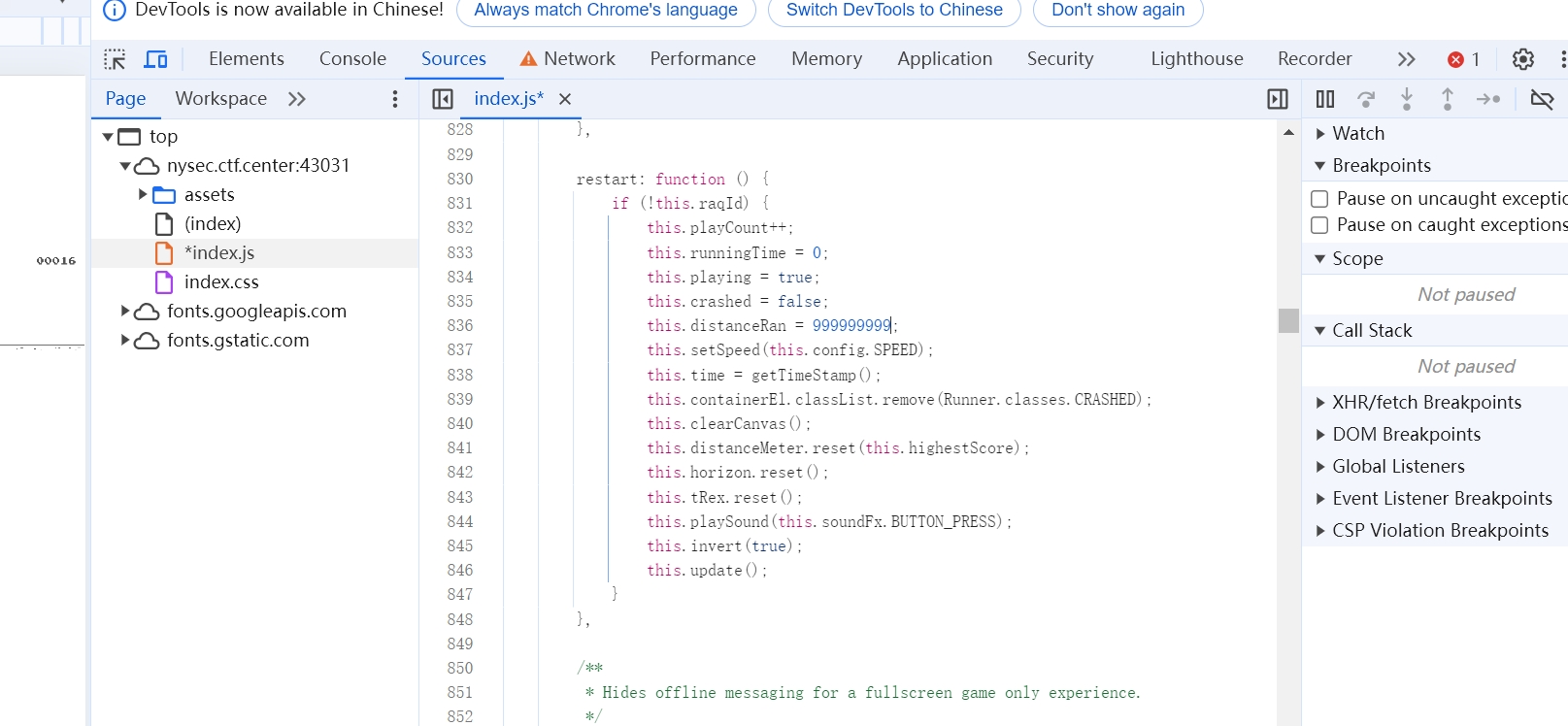Pause script execution
1568x726 pixels.
pyautogui.click(x=1324, y=99)
